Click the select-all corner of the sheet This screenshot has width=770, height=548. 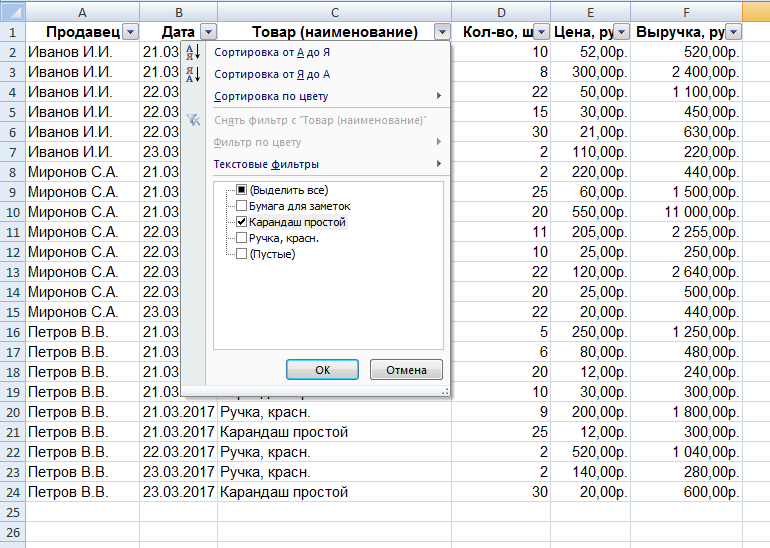coord(13,11)
